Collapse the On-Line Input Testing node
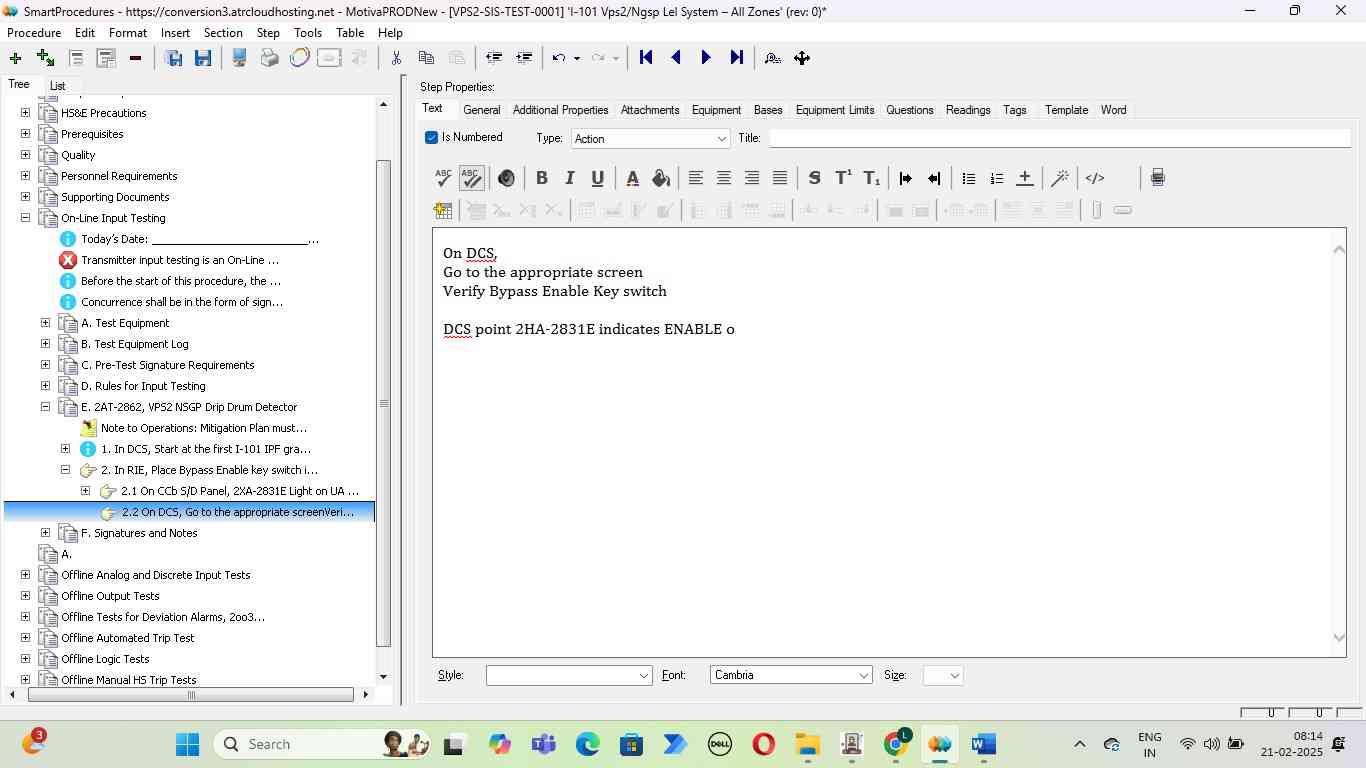 pos(25,218)
